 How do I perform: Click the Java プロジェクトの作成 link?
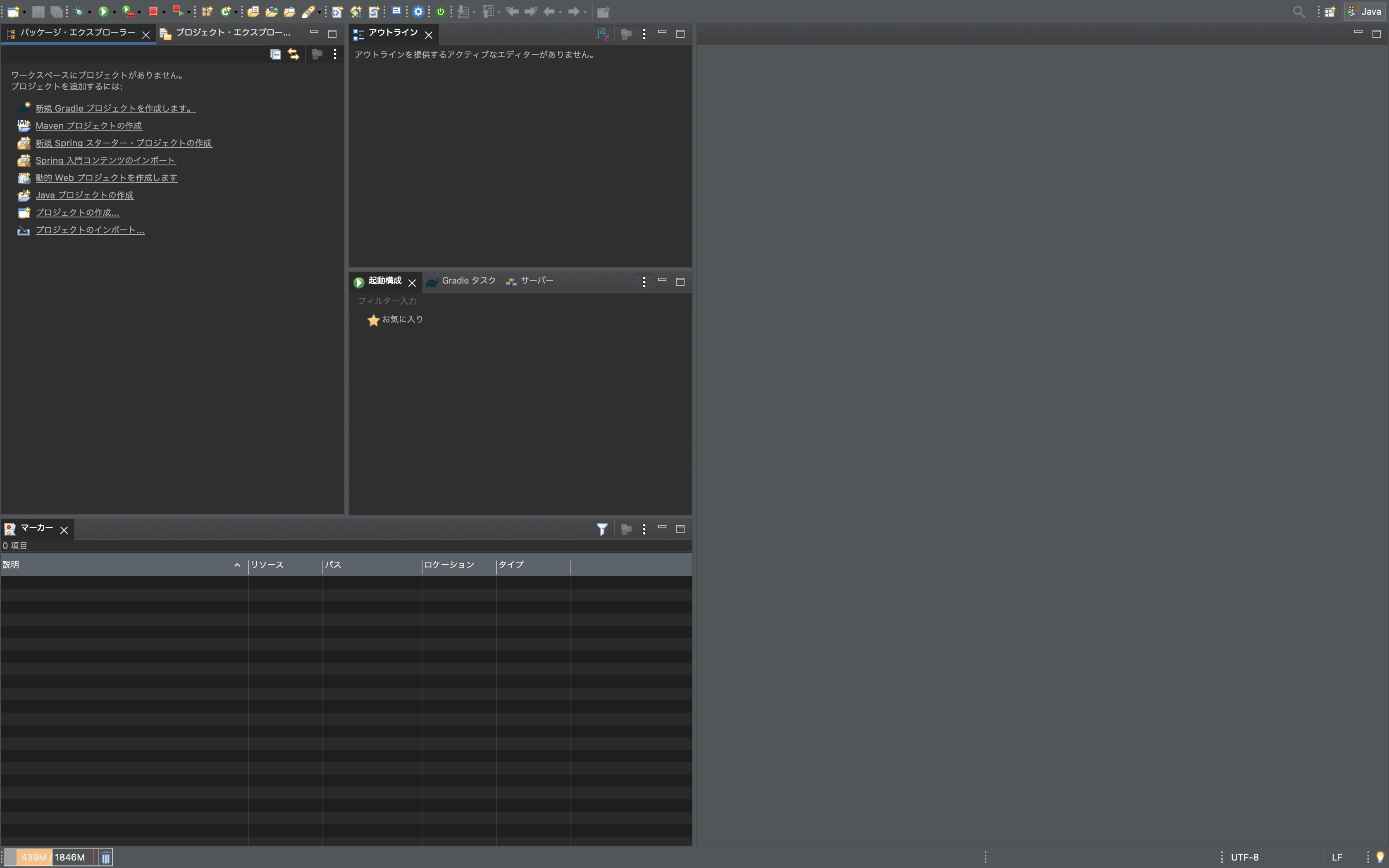point(84,195)
